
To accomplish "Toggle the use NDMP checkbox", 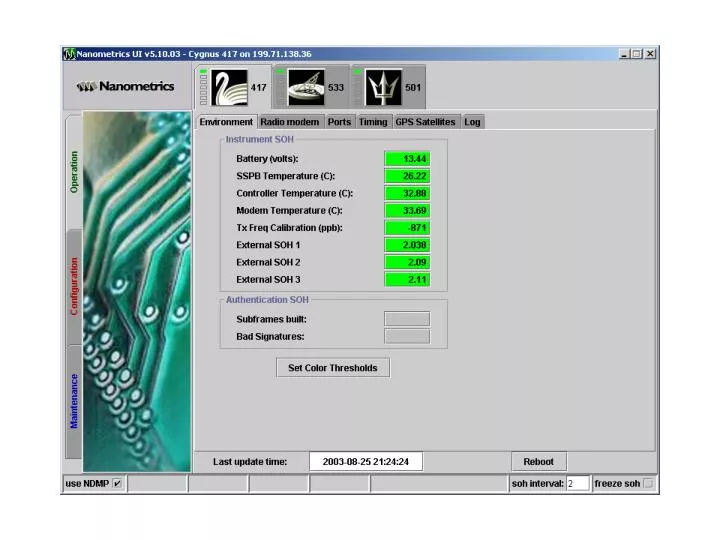I will [x=118, y=484].
